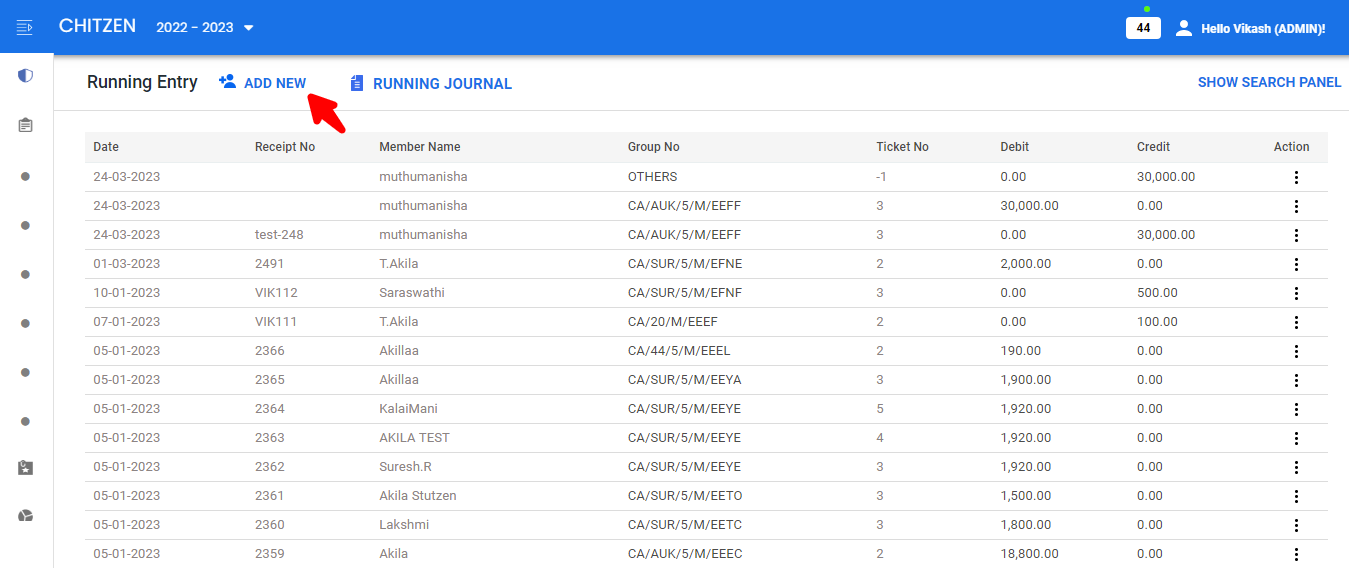Select Hello Vikash (ADMIN) user menu
The image size is (1349, 568).
(1262, 29)
